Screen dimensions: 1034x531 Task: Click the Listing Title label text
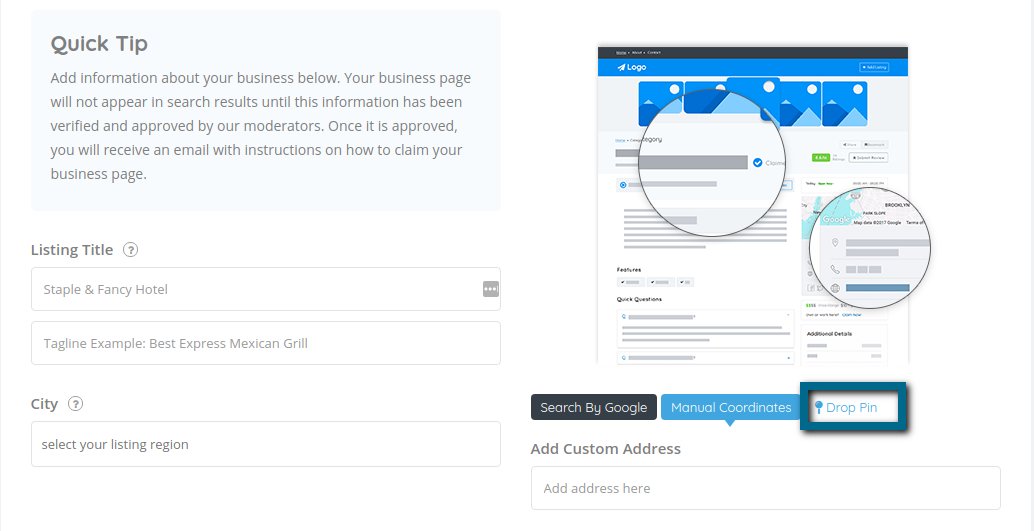click(72, 250)
